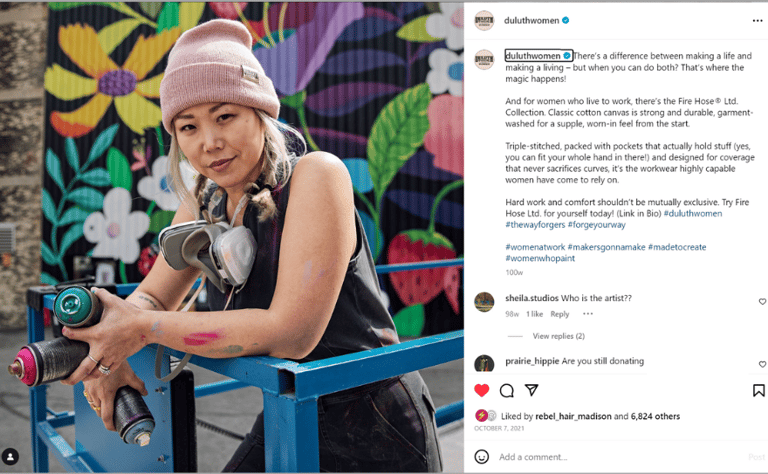Reply to sheila.studios comment

pos(559,314)
